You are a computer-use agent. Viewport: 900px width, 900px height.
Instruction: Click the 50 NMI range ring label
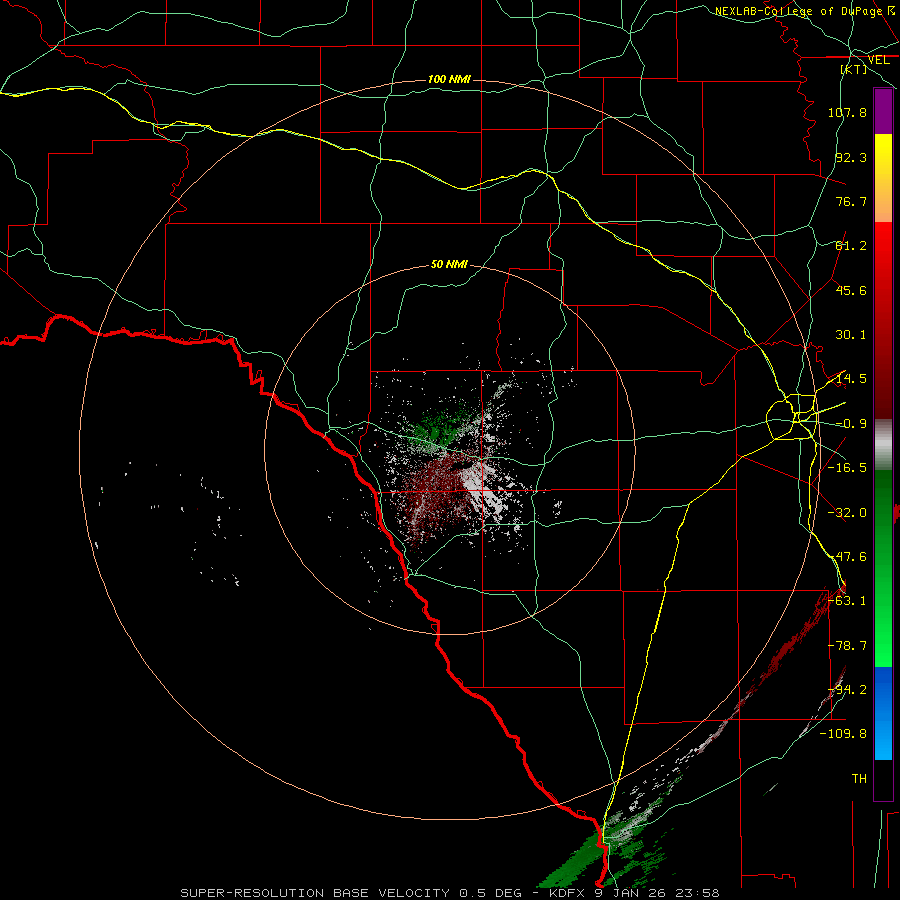point(449,265)
